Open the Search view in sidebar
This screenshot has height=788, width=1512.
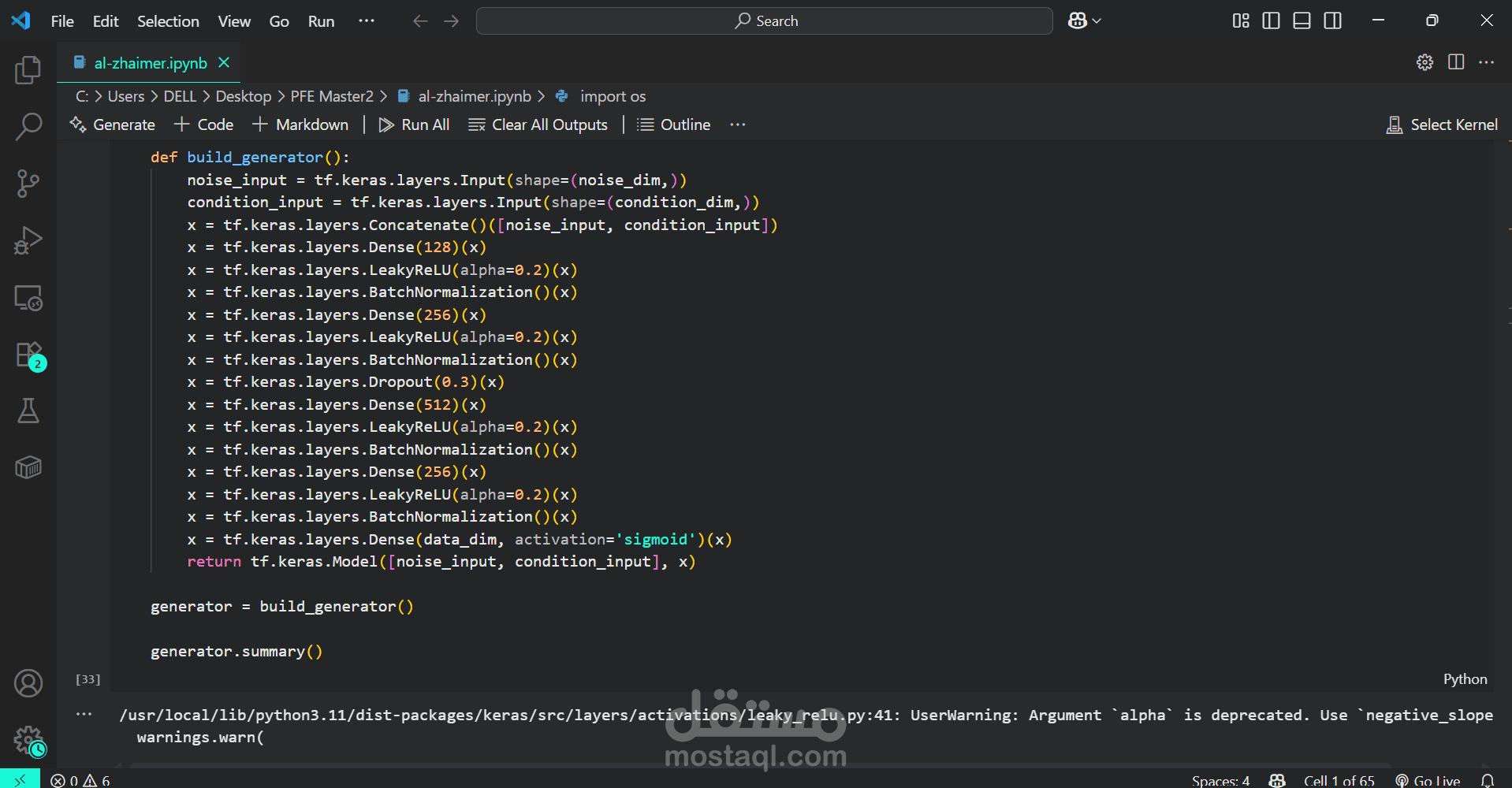pyautogui.click(x=28, y=126)
